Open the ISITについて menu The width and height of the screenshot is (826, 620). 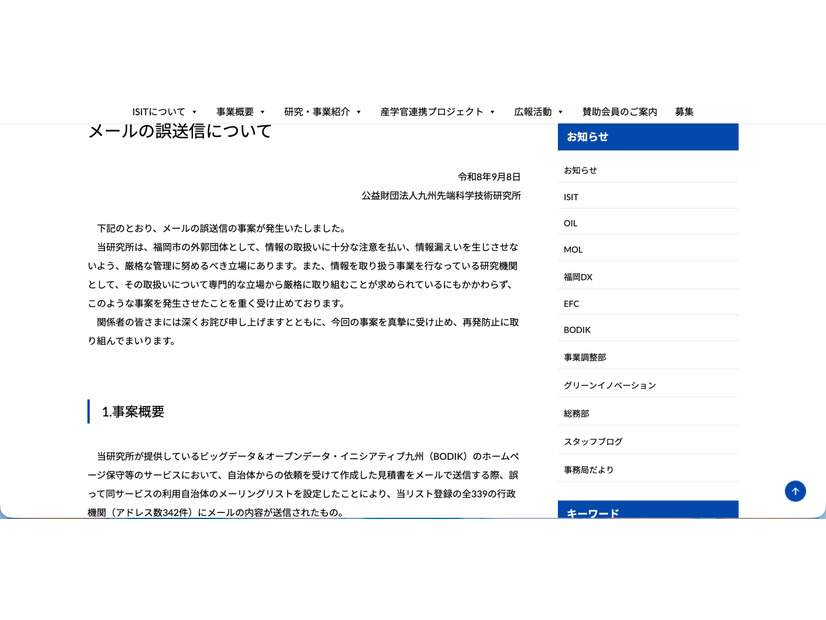[x=159, y=112]
